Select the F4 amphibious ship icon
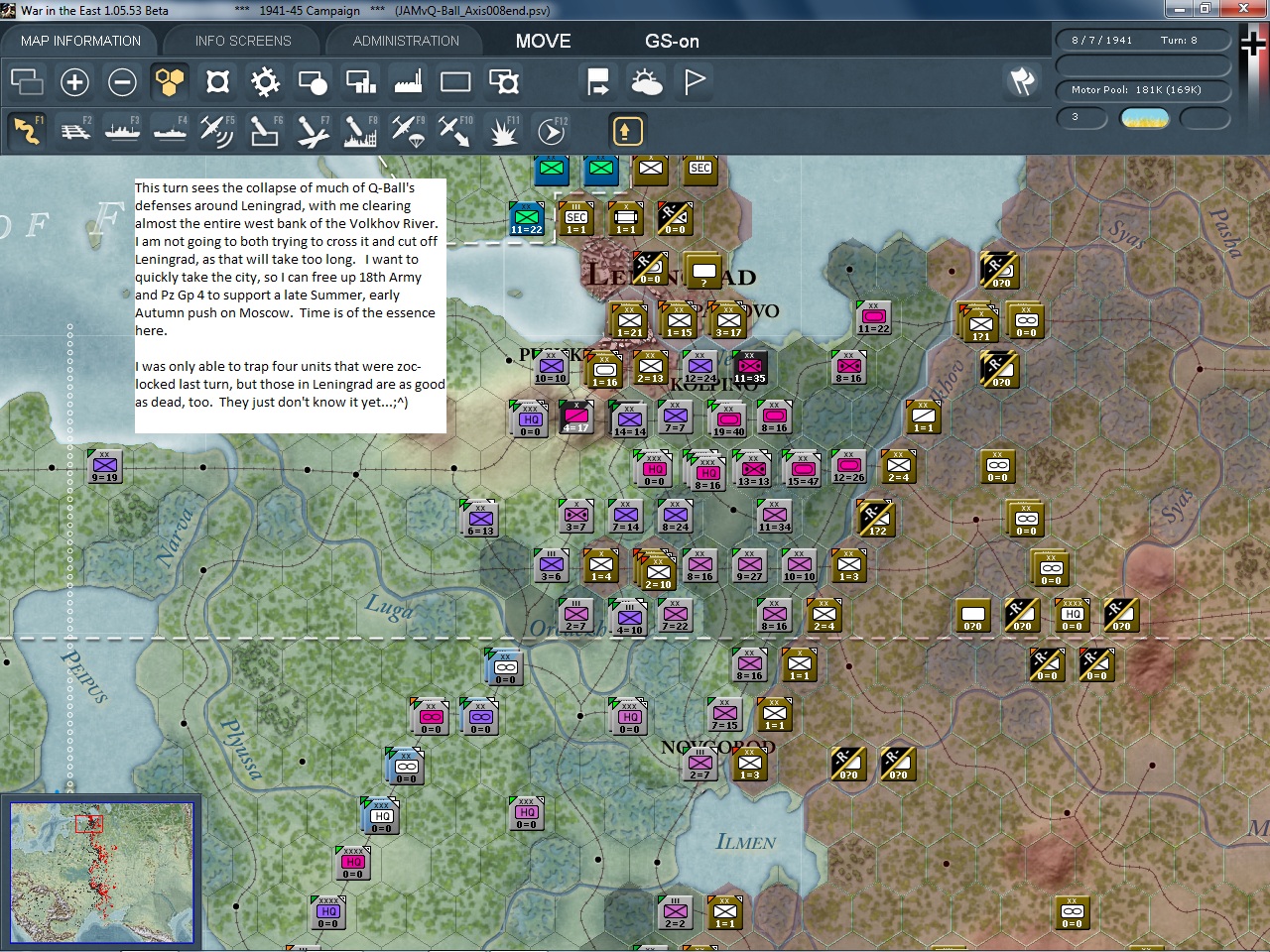 point(170,131)
